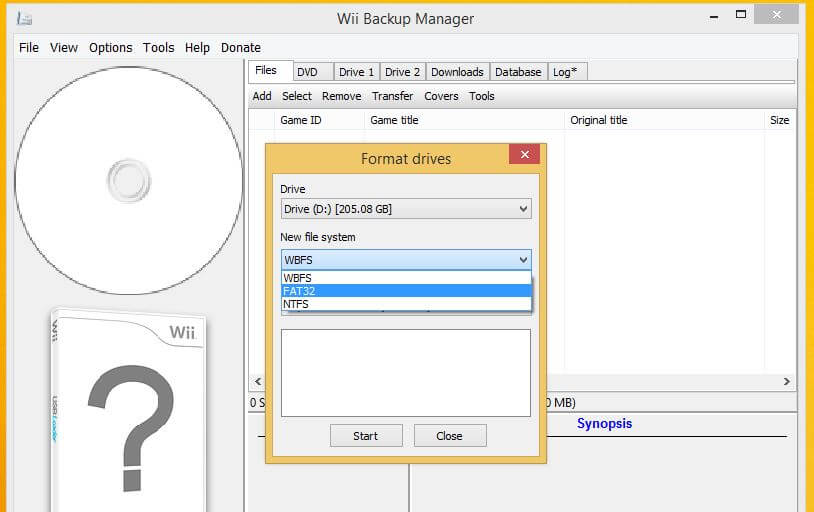
Task: Open the Tools menu in menu bar
Action: [x=158, y=48]
